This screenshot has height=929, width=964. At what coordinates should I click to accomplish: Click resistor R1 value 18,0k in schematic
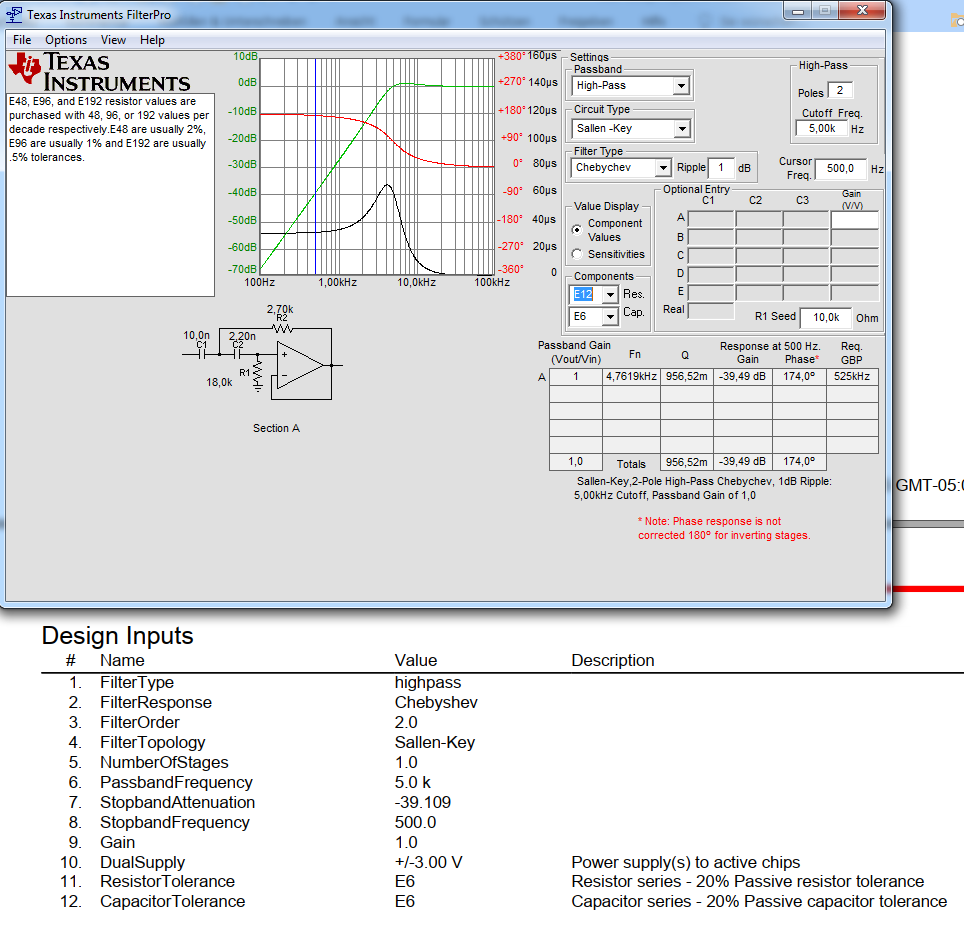coord(219,382)
